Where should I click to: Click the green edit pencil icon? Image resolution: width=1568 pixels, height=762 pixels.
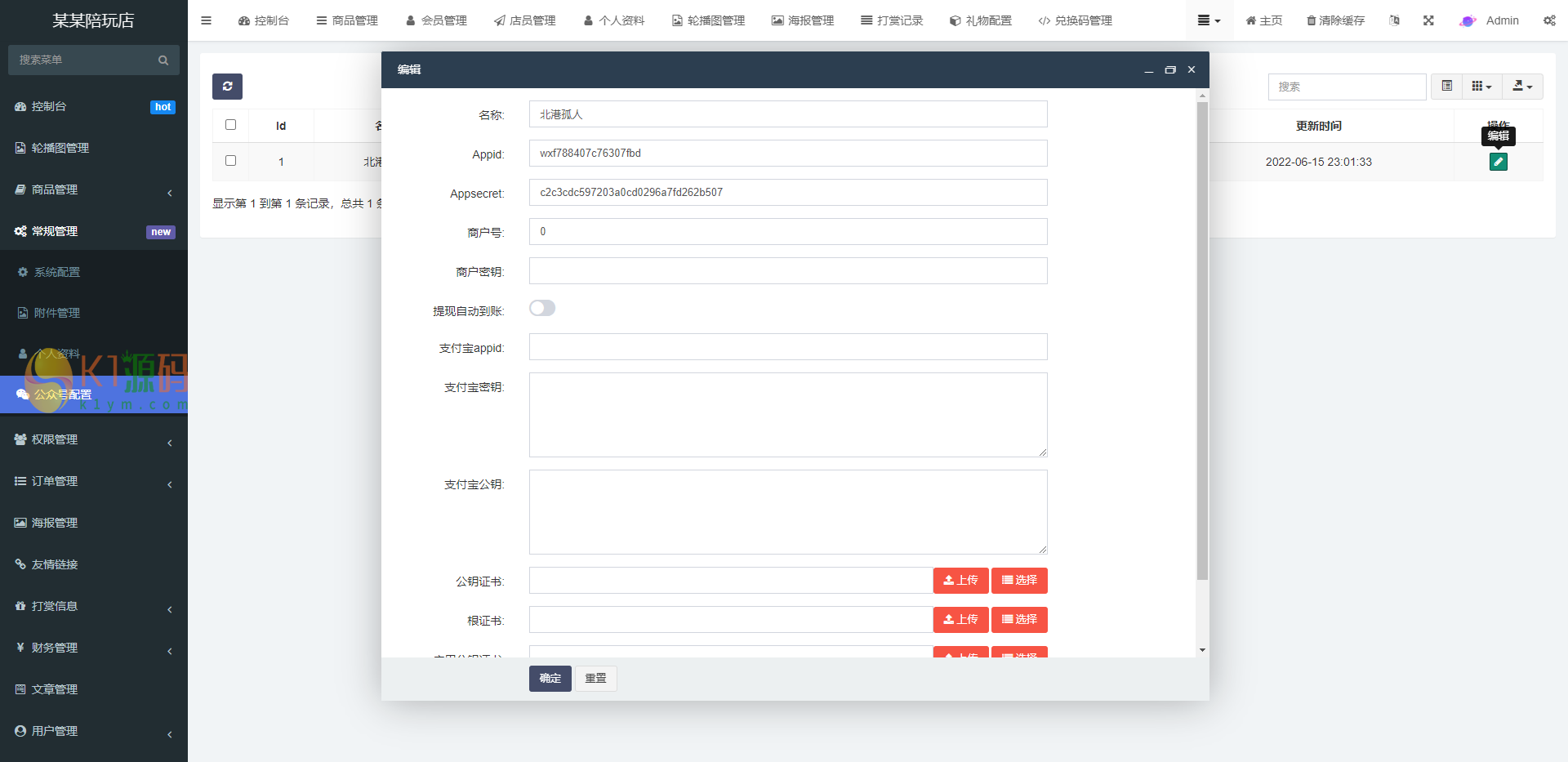1498,162
